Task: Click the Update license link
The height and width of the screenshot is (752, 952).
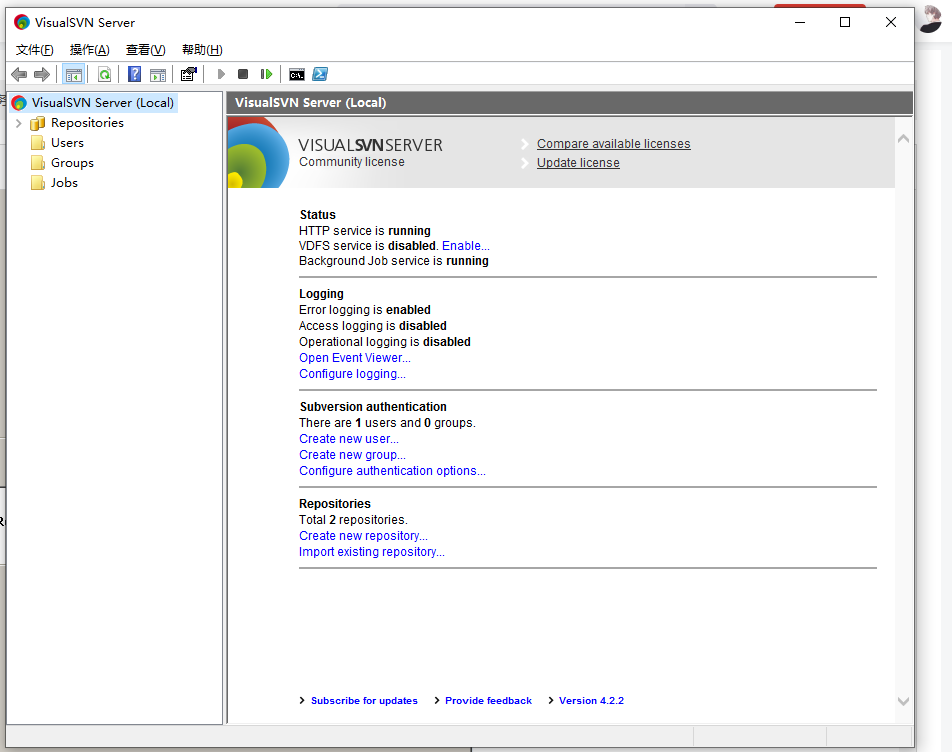Action: tap(578, 163)
